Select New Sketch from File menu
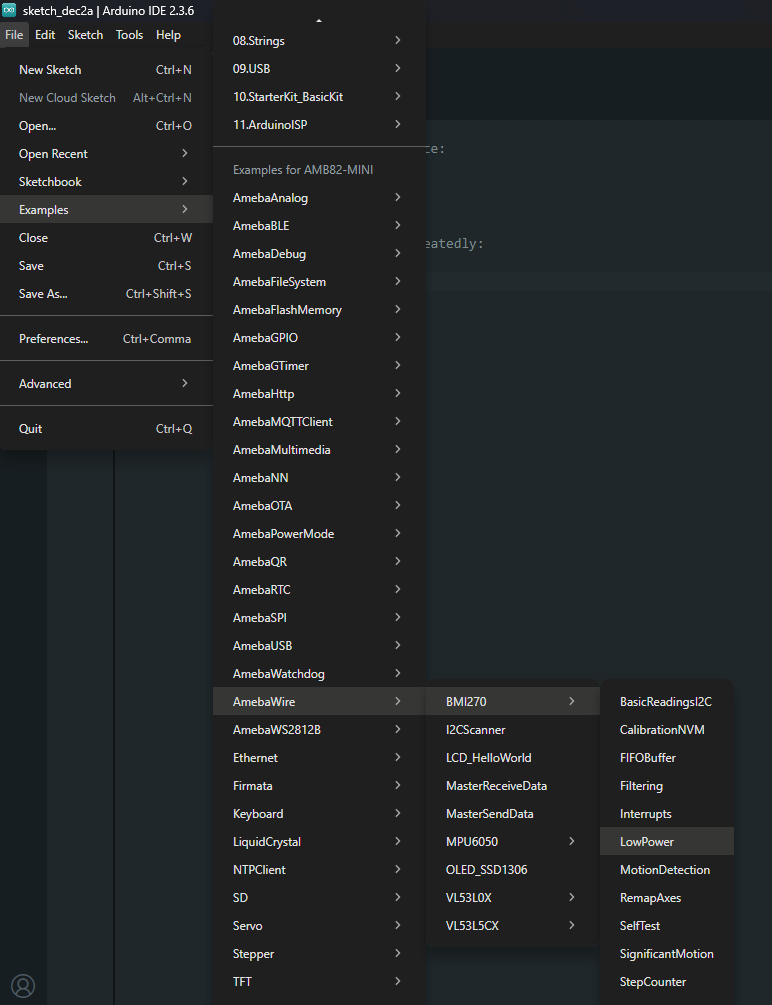The height and width of the screenshot is (1005, 772). [105, 70]
